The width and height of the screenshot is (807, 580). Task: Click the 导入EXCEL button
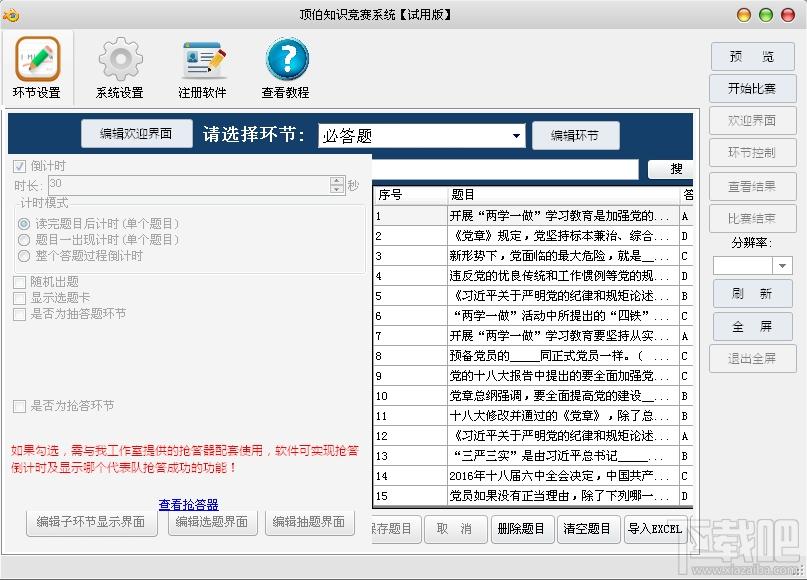[655, 529]
